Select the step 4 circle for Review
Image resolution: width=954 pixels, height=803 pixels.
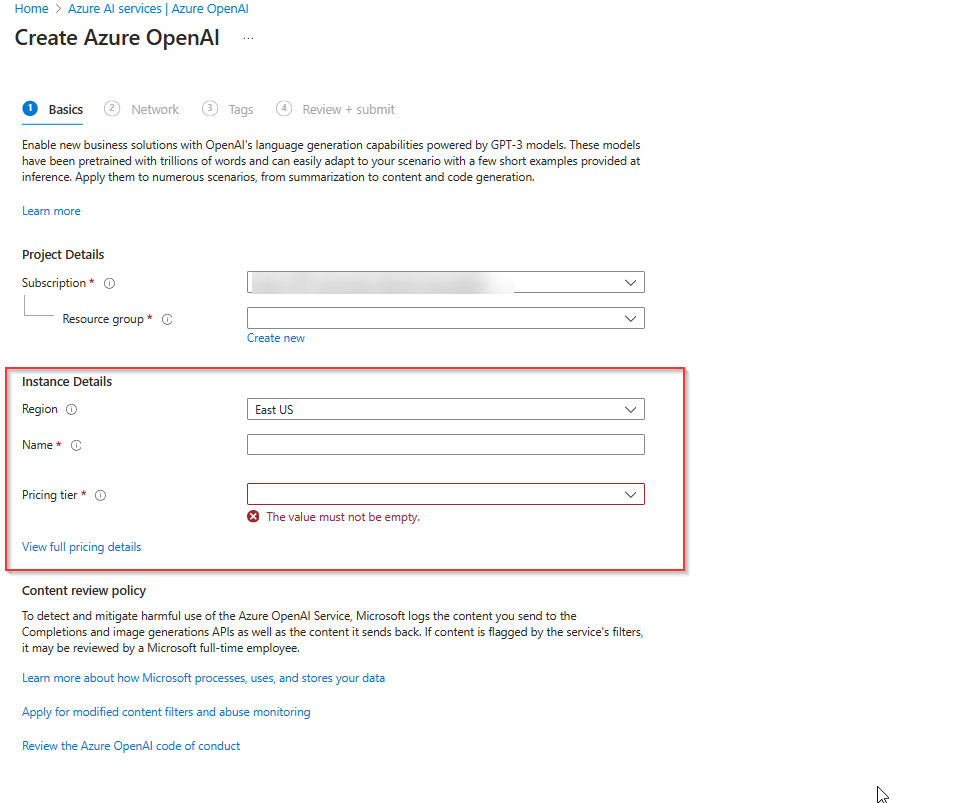click(x=284, y=108)
